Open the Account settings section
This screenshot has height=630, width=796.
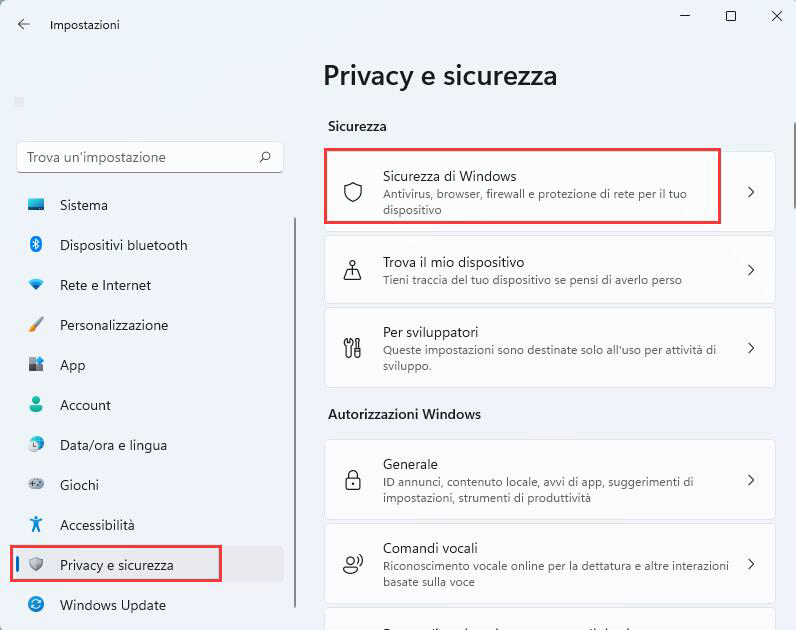click(x=85, y=405)
